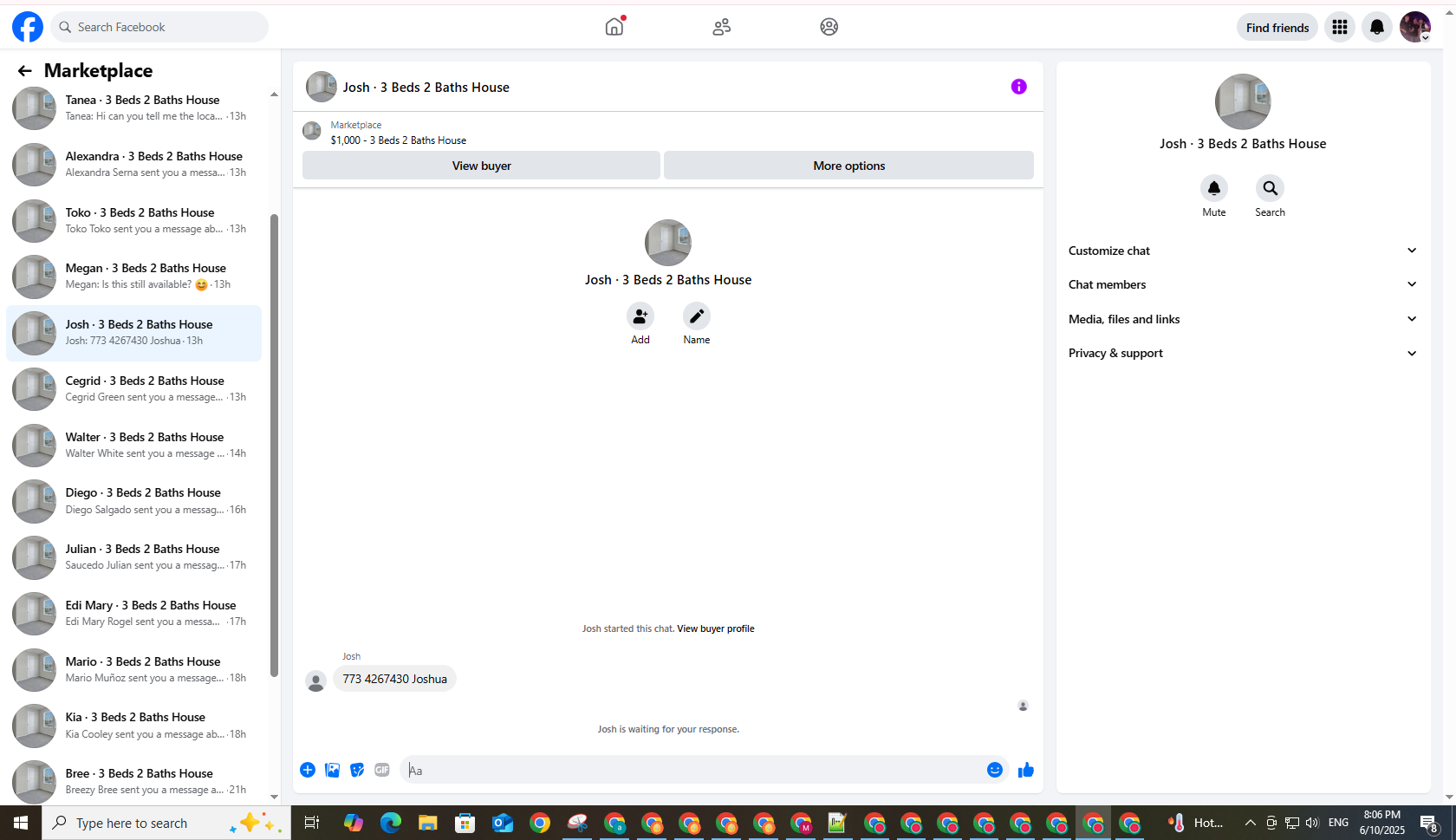Open the Mario conversation
Screen dimensions: 1456x840
pyautogui.click(x=133, y=670)
